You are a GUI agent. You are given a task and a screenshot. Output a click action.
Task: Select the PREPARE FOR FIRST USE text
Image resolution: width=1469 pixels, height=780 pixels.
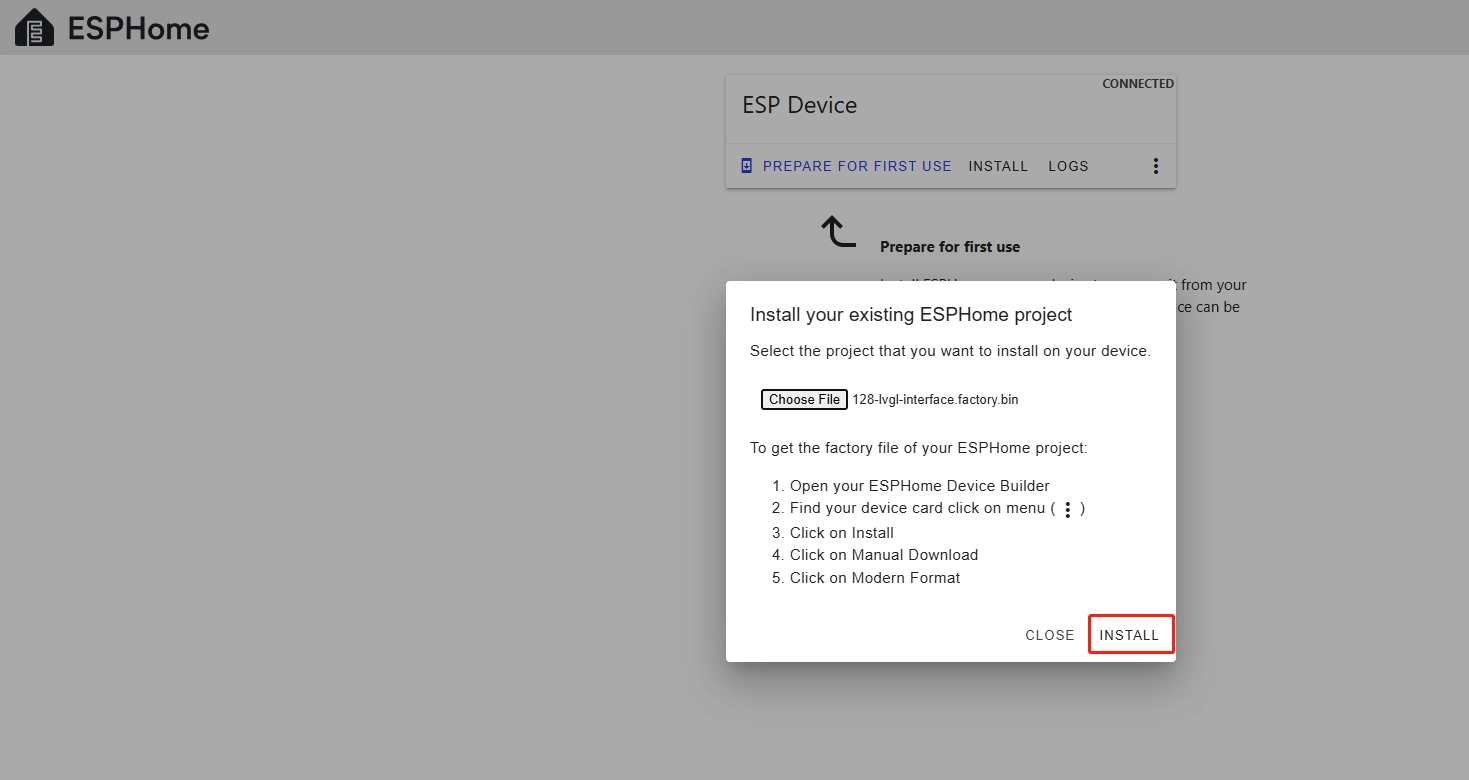point(856,166)
